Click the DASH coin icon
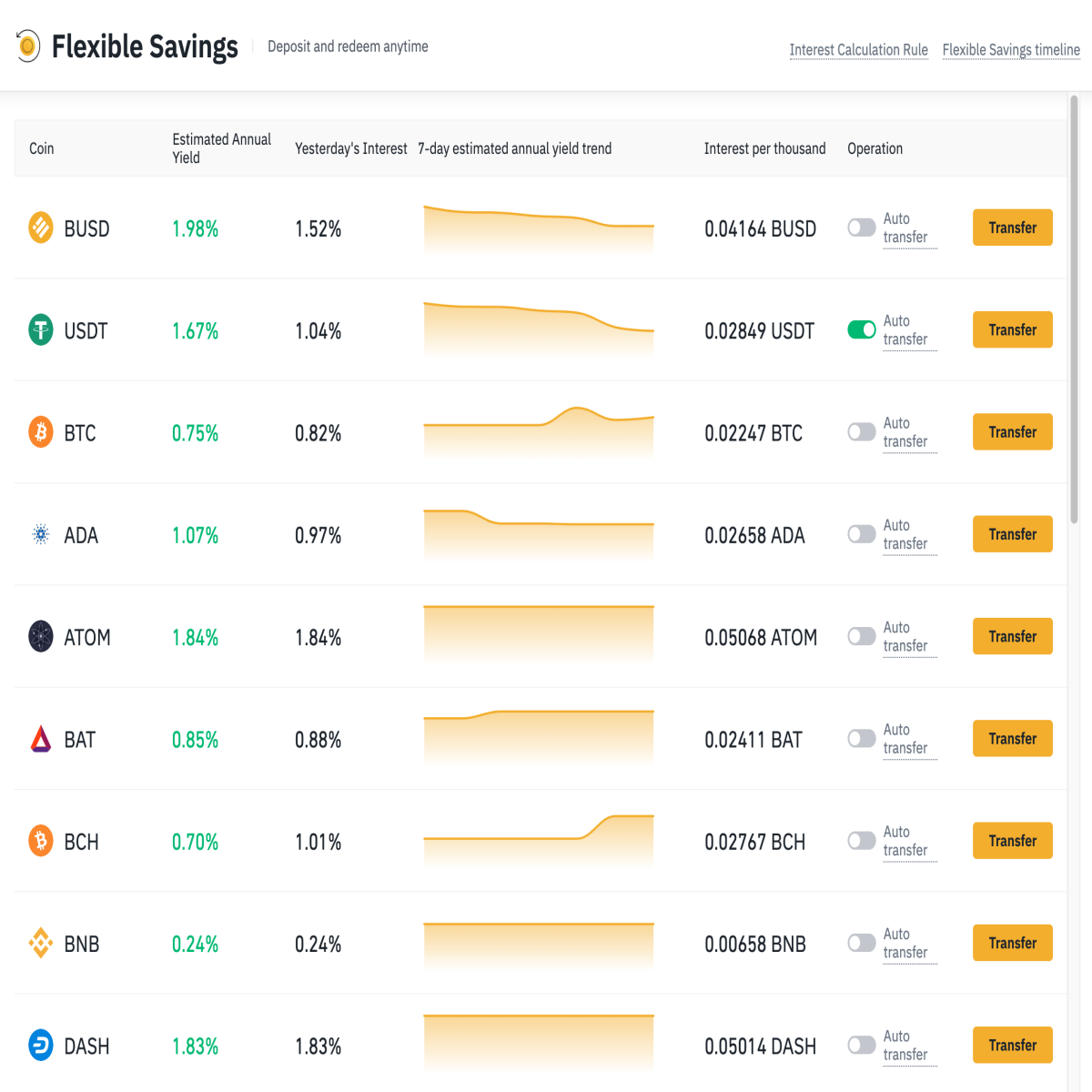Viewport: 1092px width, 1092px height. tap(41, 1045)
